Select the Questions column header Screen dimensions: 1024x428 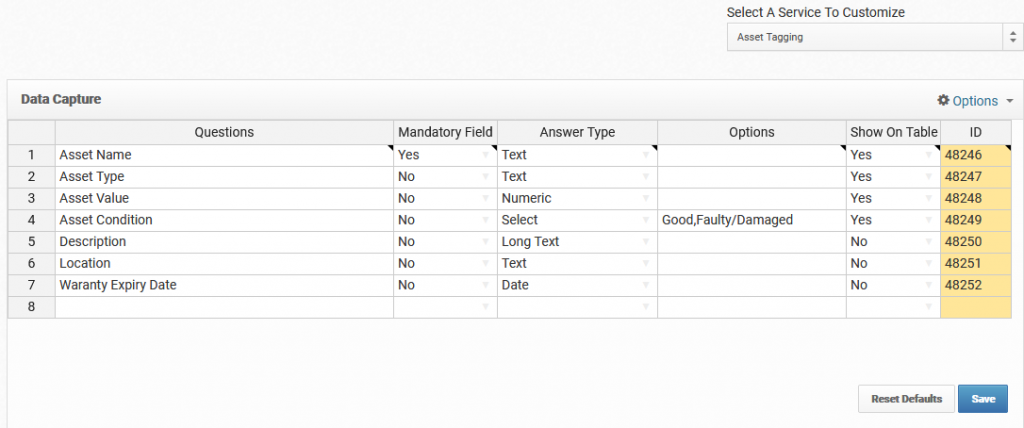tap(224, 132)
